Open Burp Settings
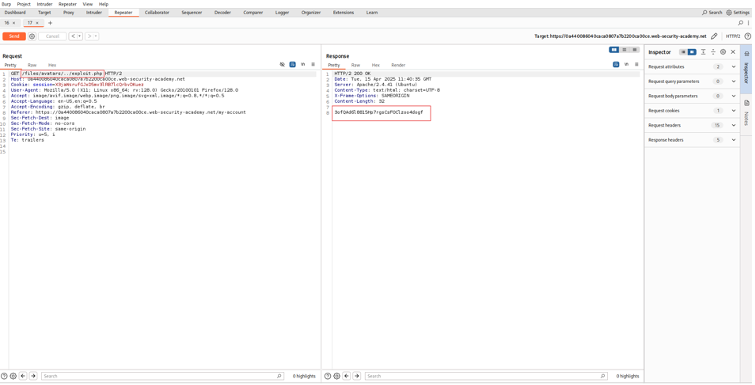The height and width of the screenshot is (385, 755). pos(738,13)
